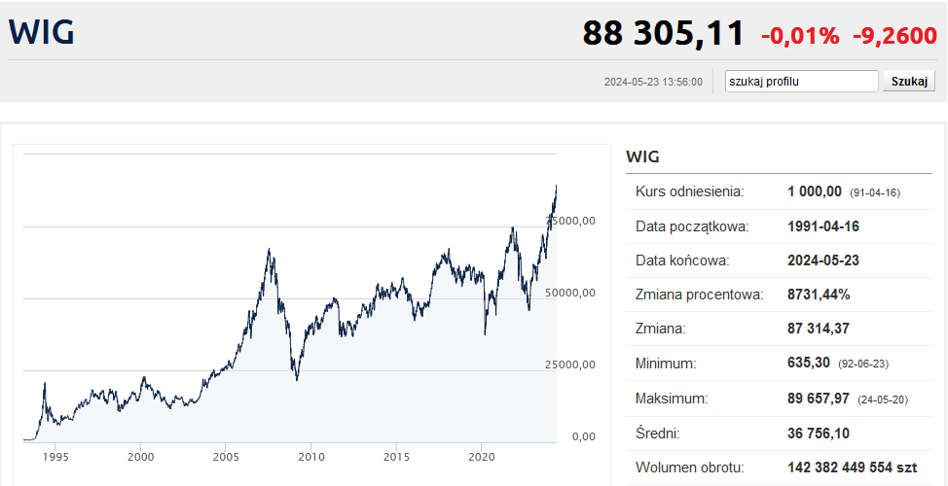Click the 2024-05-23 13:56:00 timestamp

tap(653, 82)
